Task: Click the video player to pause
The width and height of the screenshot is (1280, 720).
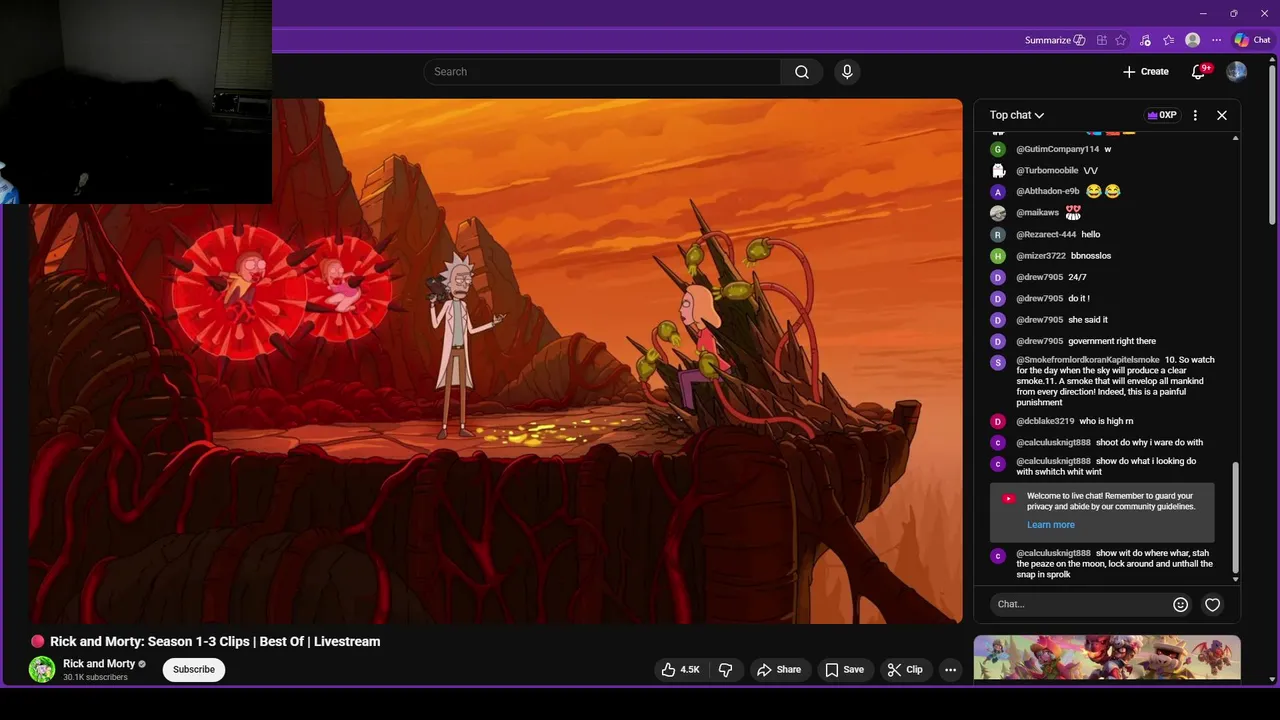Action: [x=496, y=361]
